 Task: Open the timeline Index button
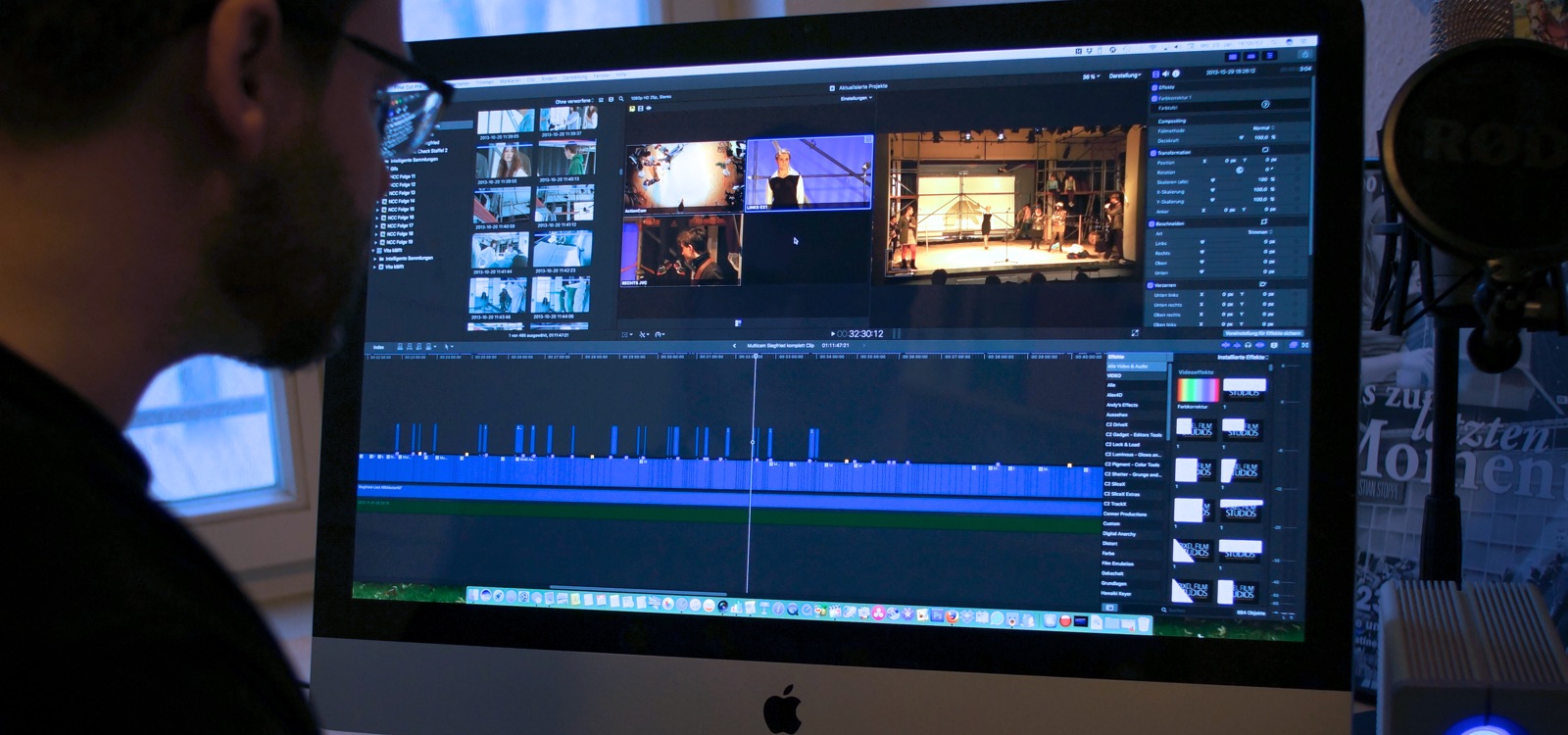tap(379, 347)
